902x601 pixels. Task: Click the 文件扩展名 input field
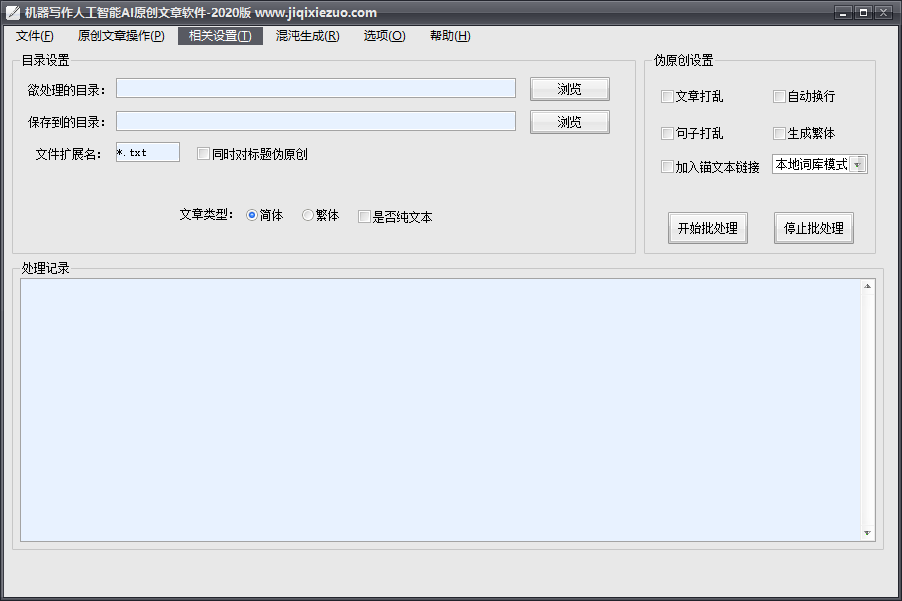coord(148,153)
